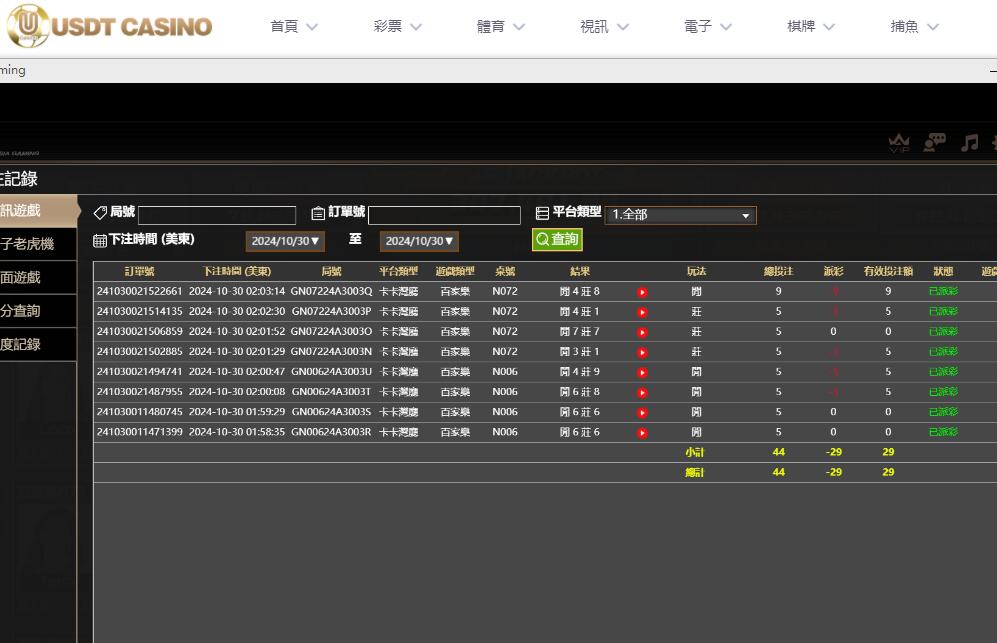The width and height of the screenshot is (997, 643).
Task: Play video for order 241030021522661
Action: point(642,292)
